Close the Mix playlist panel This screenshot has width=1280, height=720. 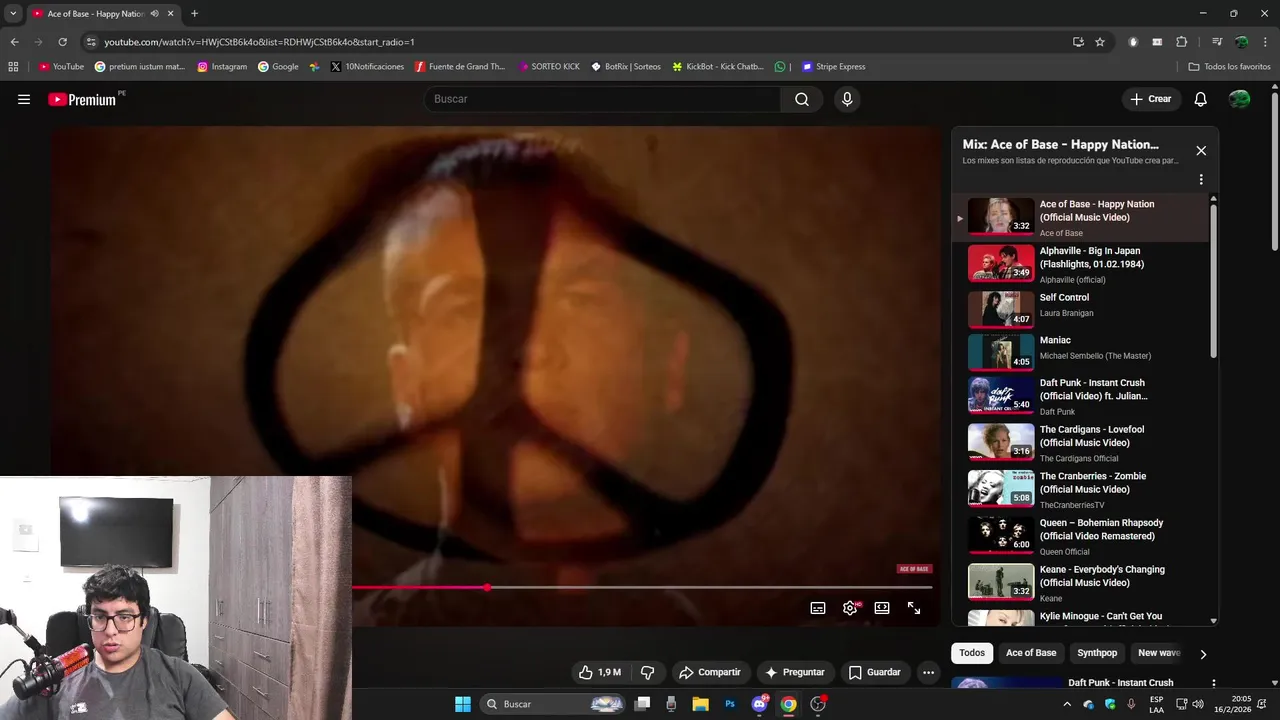point(1201,151)
